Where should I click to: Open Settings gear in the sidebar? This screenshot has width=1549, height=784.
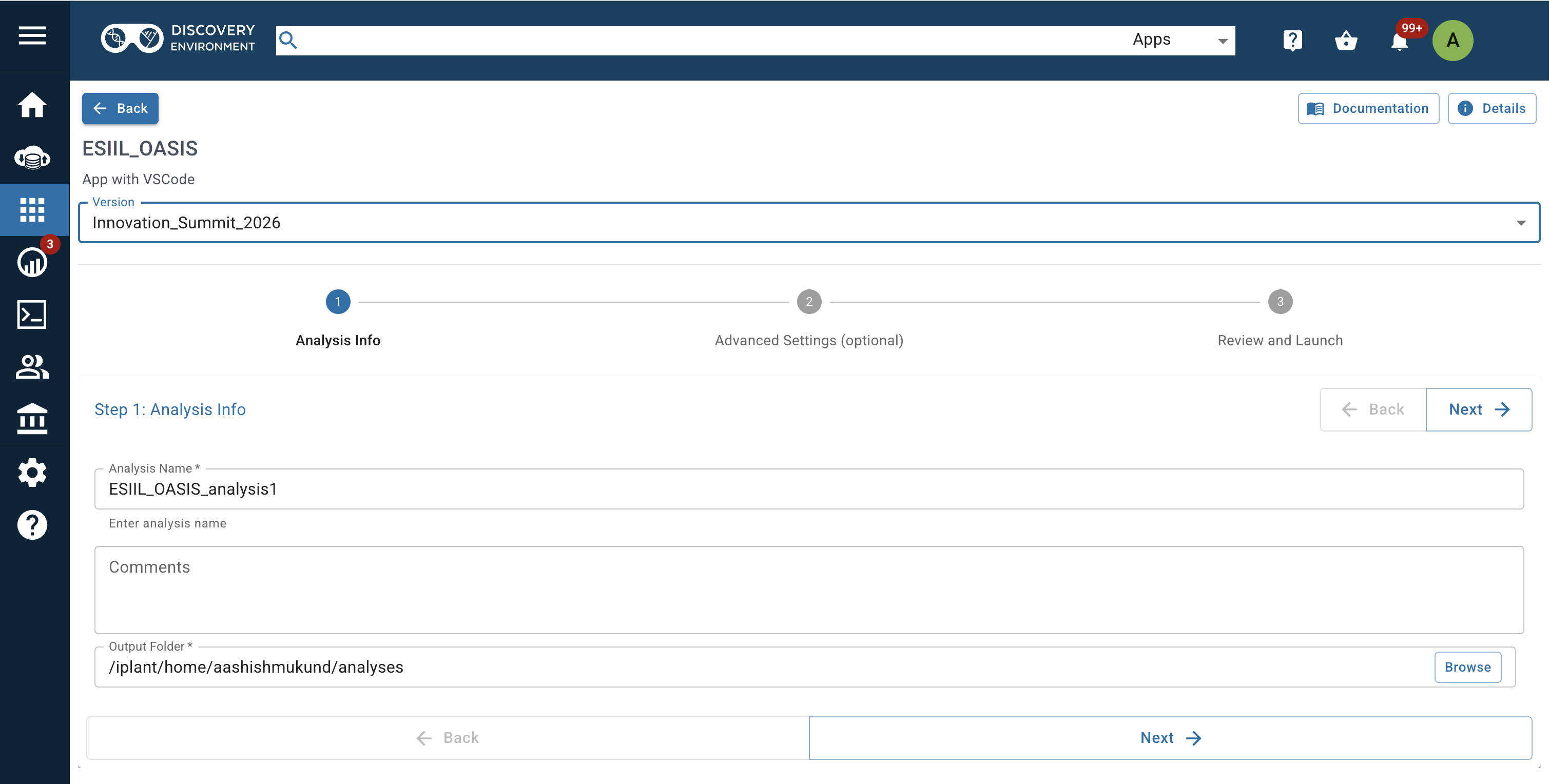pyautogui.click(x=32, y=473)
